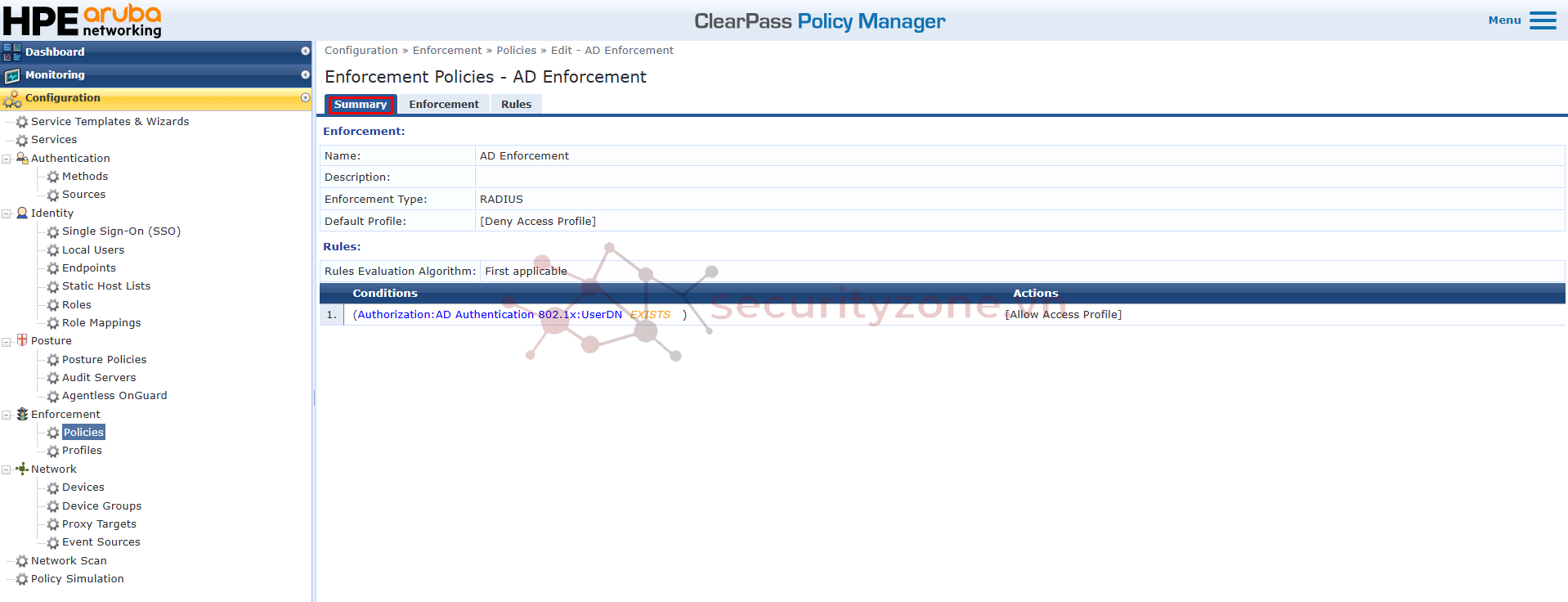This screenshot has width=1568, height=602.
Task: Open Single Sign-On (SSO) item
Action: coord(121,231)
